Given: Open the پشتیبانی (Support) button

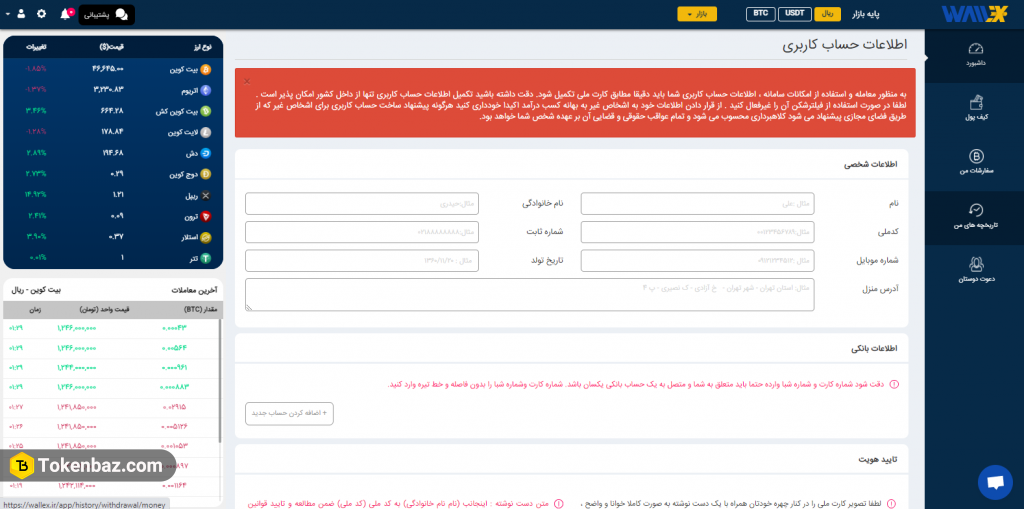Looking at the screenshot, I should pos(106,14).
